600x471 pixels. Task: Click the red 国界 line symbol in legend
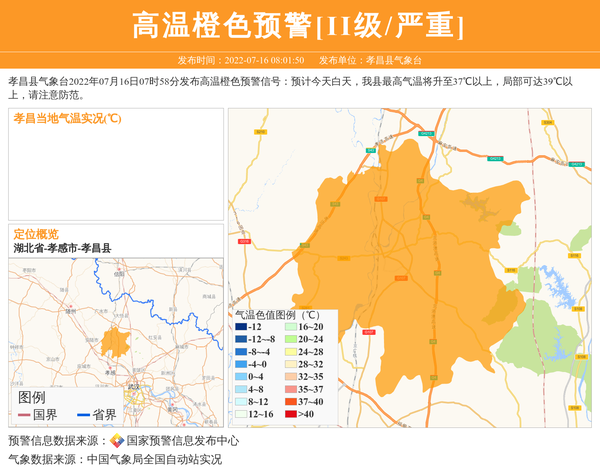[x=24, y=415]
